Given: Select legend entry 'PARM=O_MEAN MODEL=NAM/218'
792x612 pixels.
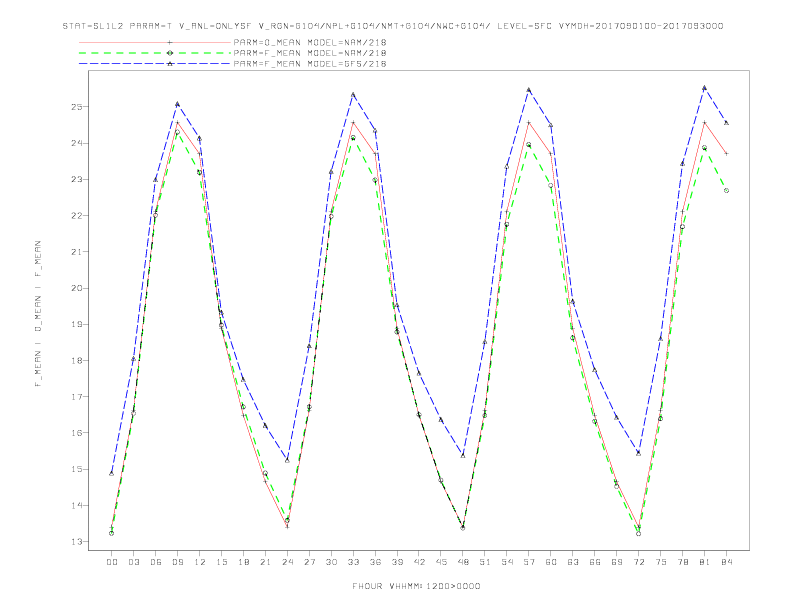Looking at the screenshot, I should tap(310, 42).
